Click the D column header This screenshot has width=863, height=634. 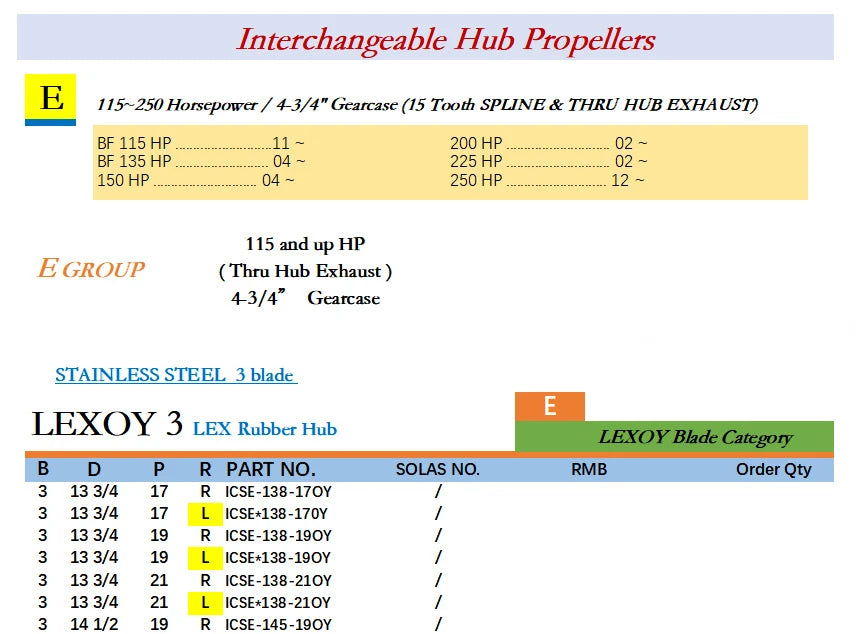[94, 469]
